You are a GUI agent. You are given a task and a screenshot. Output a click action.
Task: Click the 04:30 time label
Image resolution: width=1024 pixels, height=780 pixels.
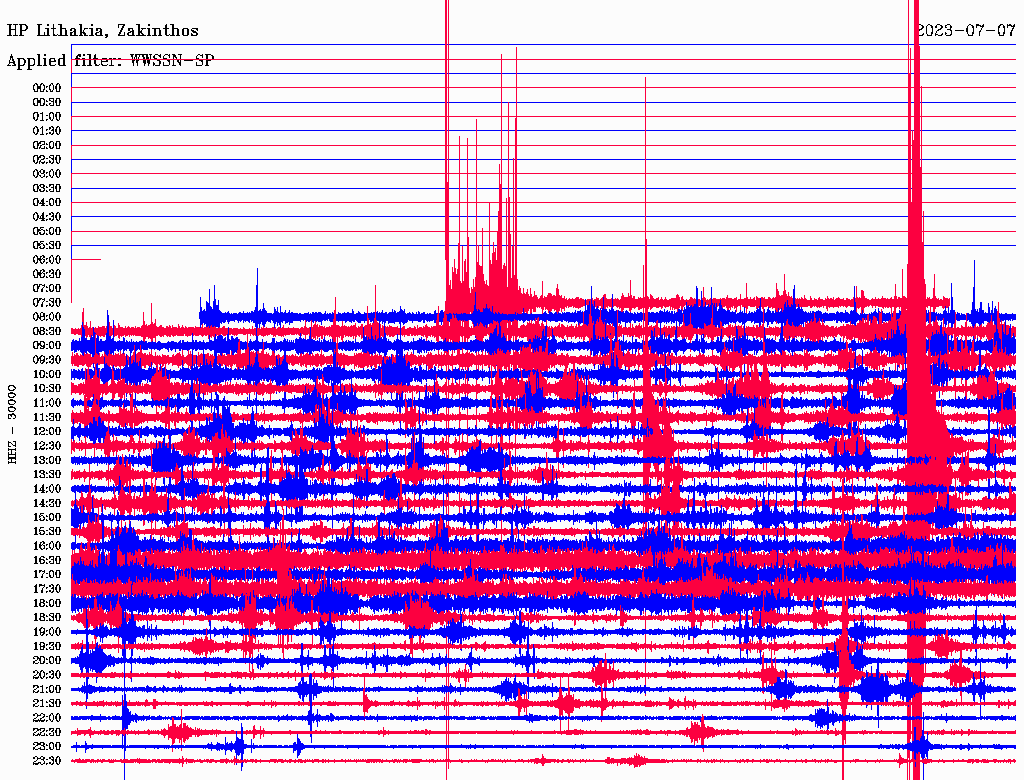pos(47,218)
